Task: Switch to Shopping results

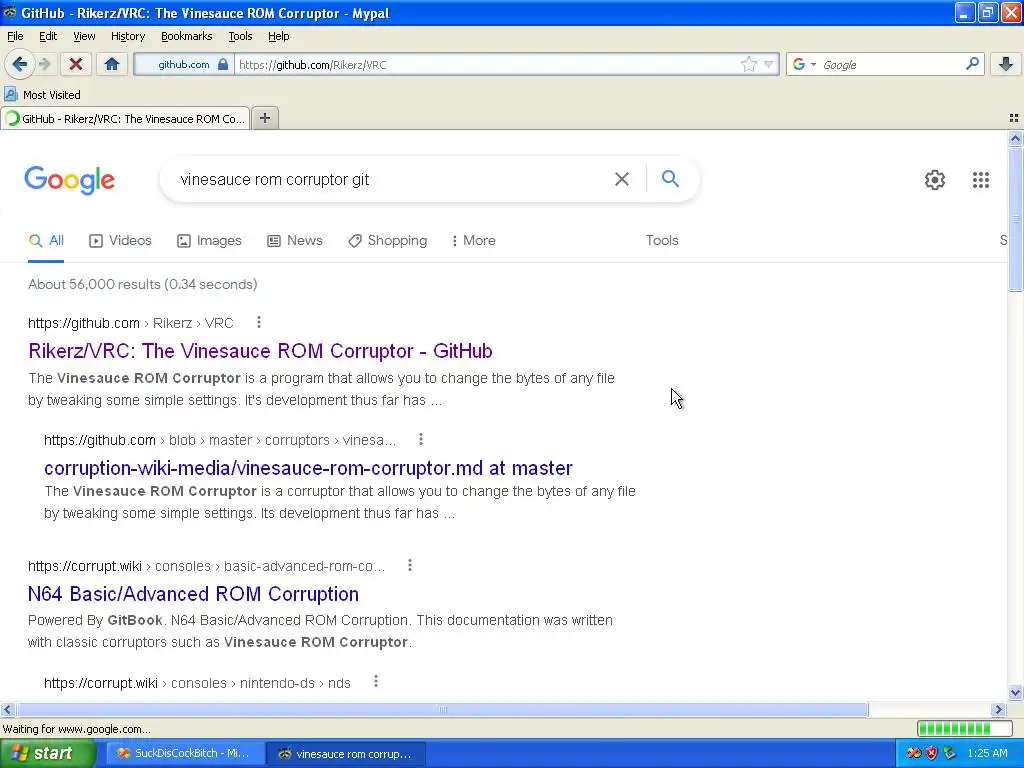Action: tap(387, 241)
